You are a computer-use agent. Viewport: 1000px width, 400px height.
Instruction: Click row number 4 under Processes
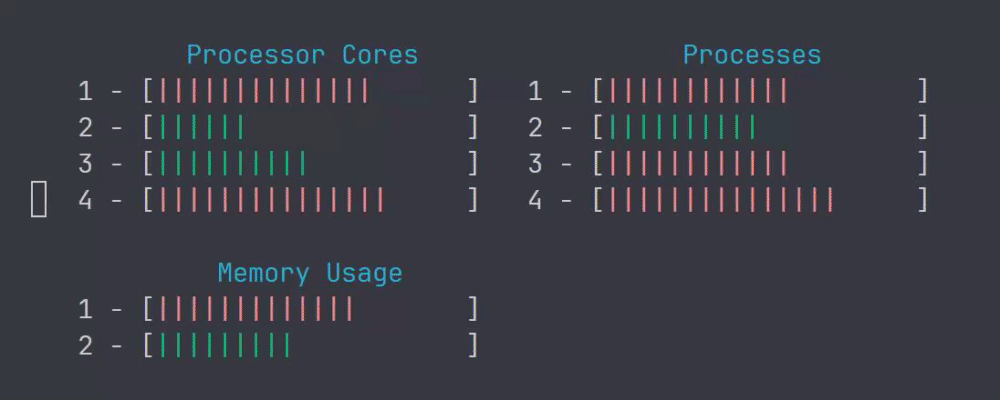click(x=536, y=201)
